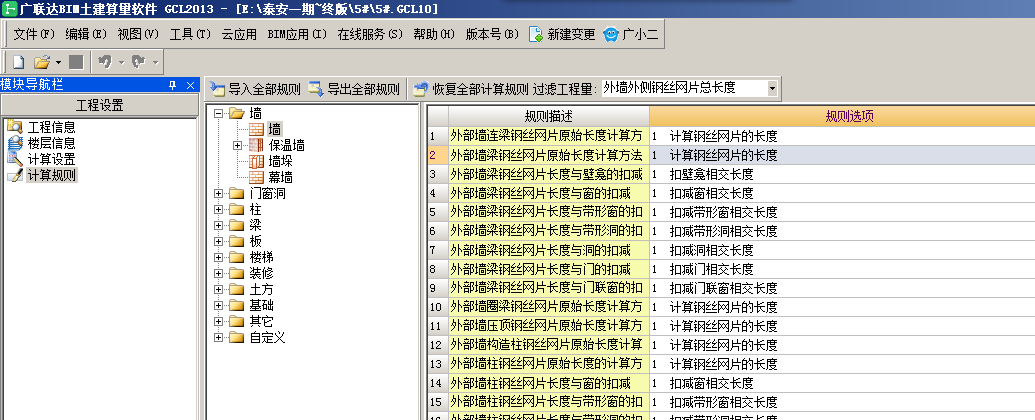Click the Undo toolbar icon
The image size is (1035, 420).
pos(104,62)
